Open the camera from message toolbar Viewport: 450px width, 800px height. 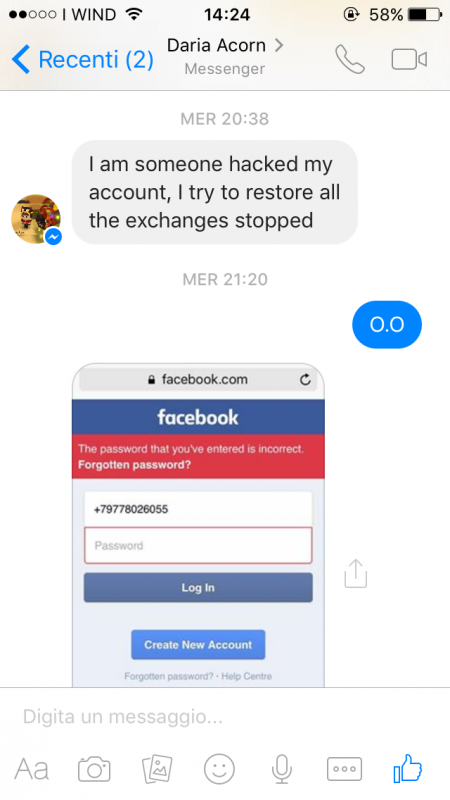pos(94,769)
